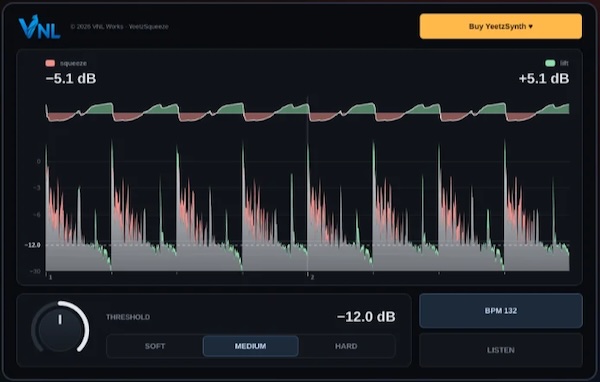Click the bar 1 timeline marker
Viewport: 600px width, 382px height.
pos(51,277)
